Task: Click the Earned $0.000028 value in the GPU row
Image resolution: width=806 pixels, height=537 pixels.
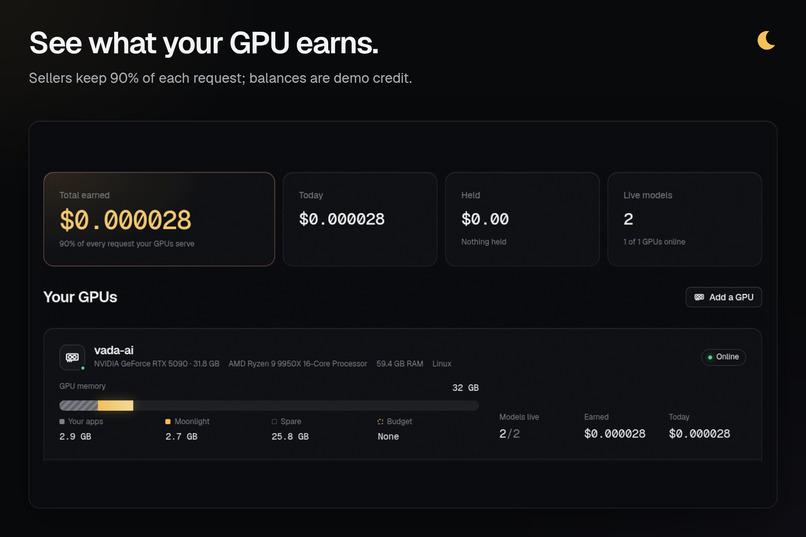Action: 615,434
